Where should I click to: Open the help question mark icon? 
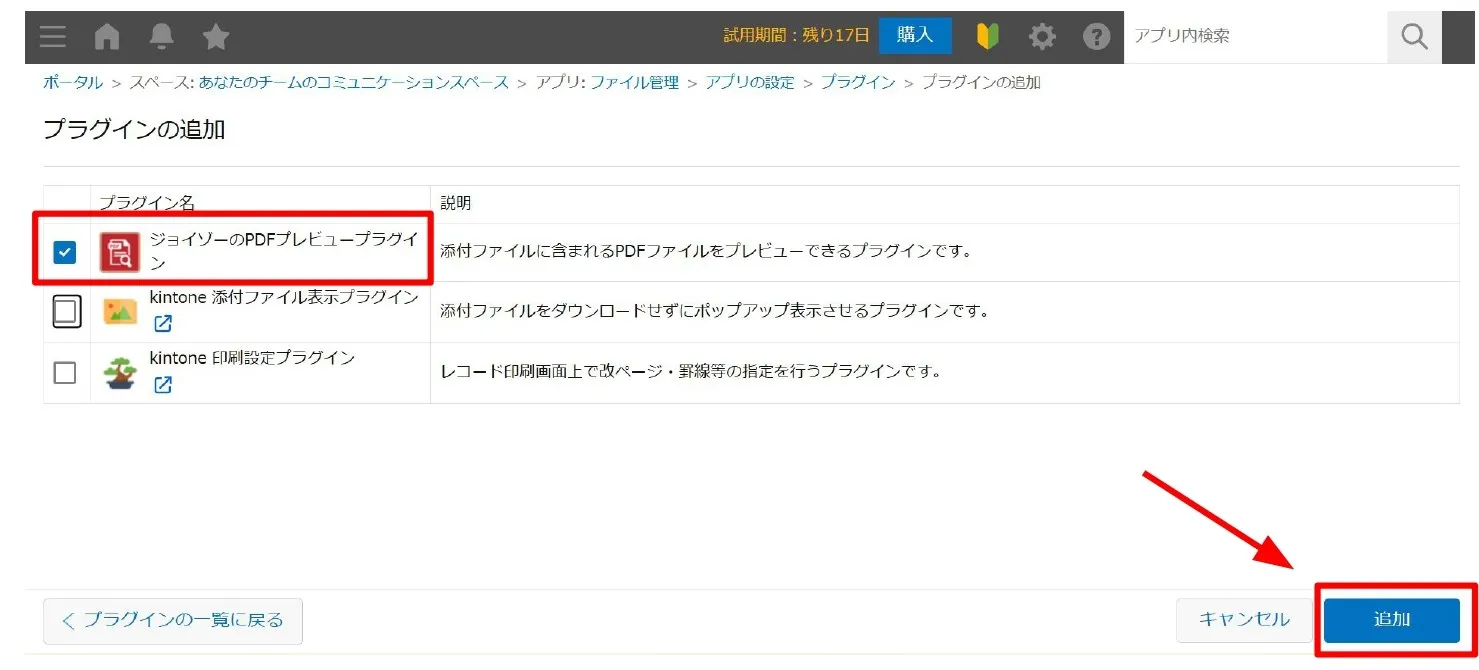click(x=1097, y=37)
